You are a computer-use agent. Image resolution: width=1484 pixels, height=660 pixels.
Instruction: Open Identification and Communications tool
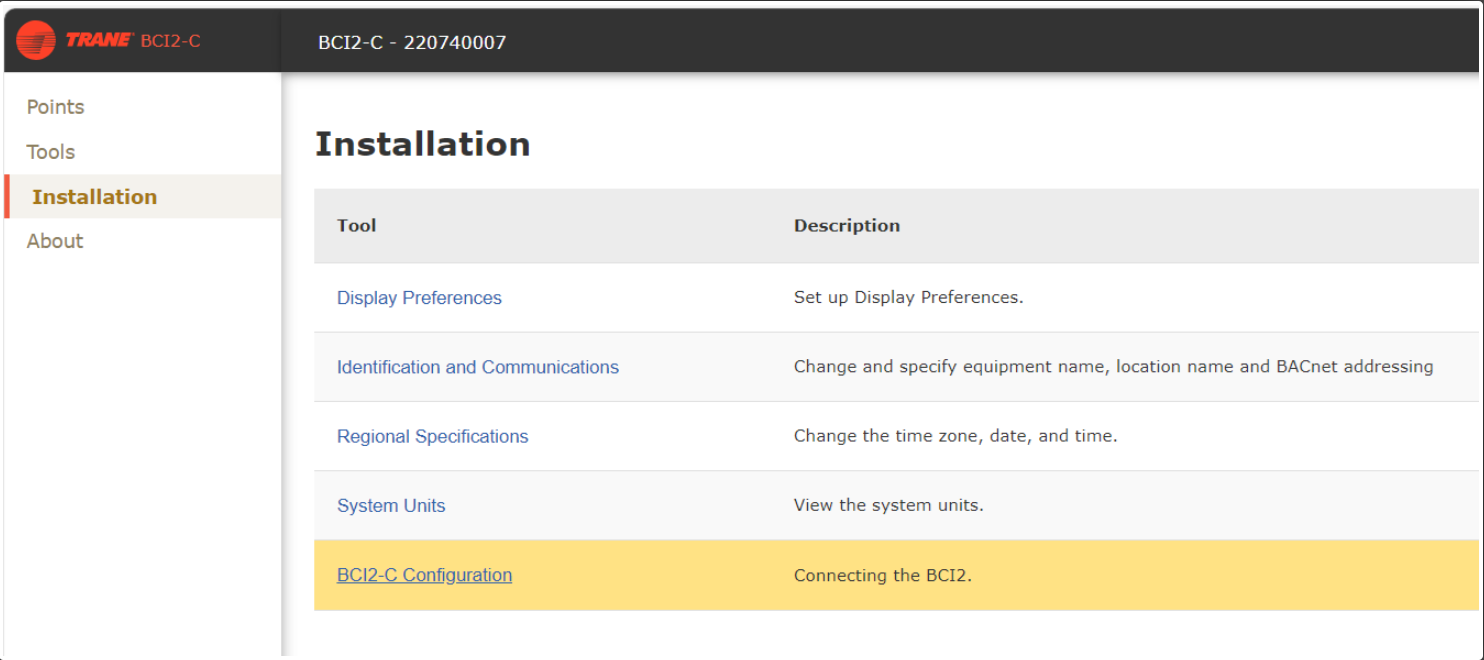point(478,367)
